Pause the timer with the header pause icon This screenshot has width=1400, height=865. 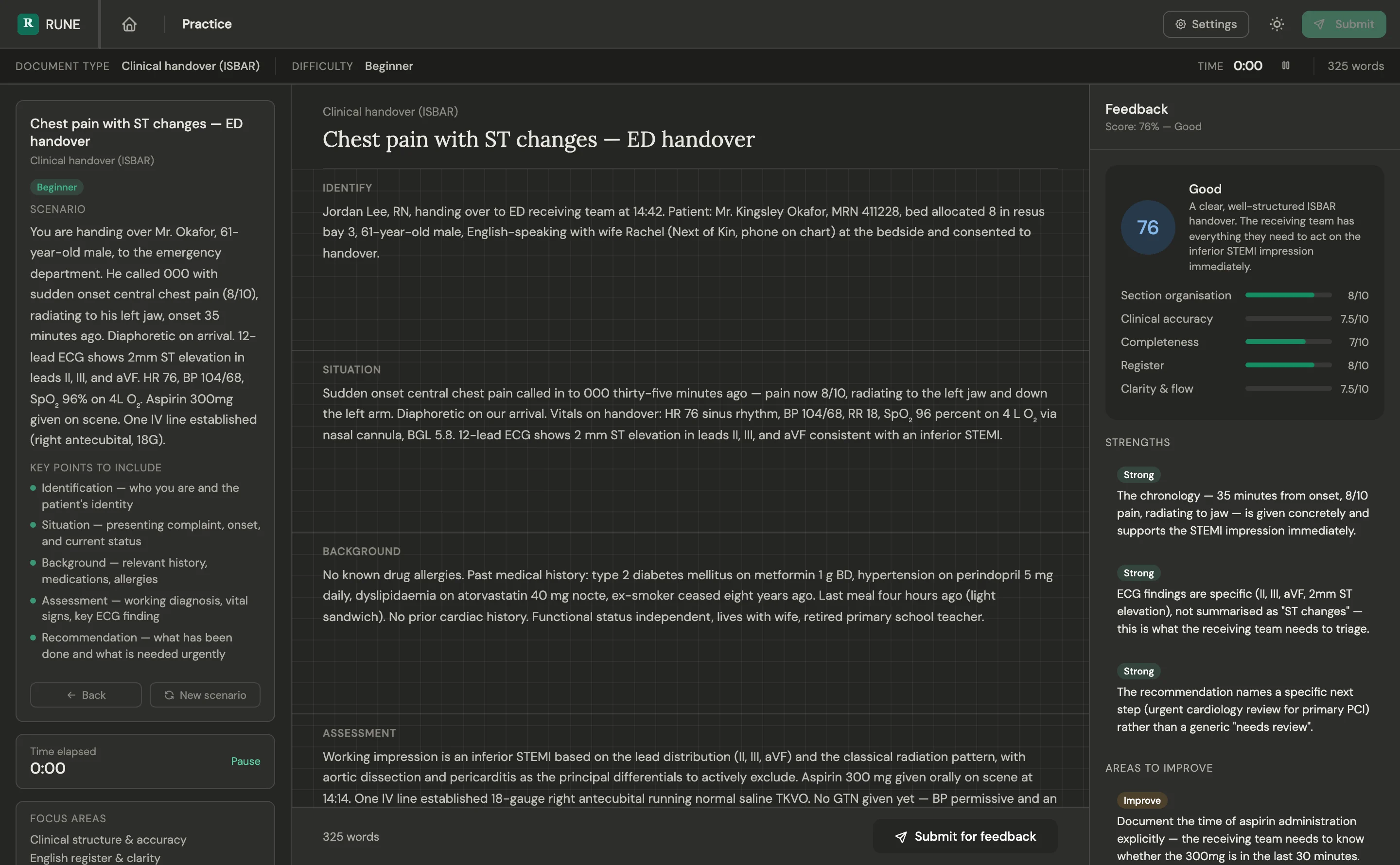(1286, 66)
